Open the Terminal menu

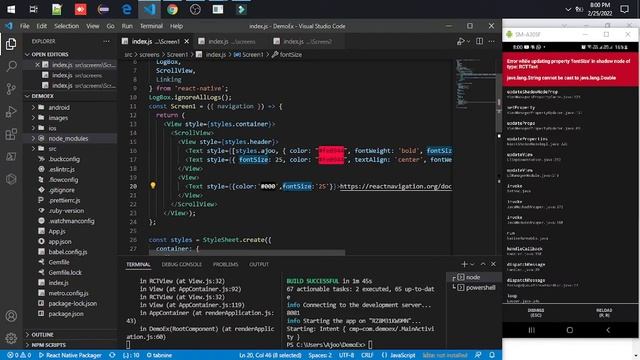(x=151, y=26)
